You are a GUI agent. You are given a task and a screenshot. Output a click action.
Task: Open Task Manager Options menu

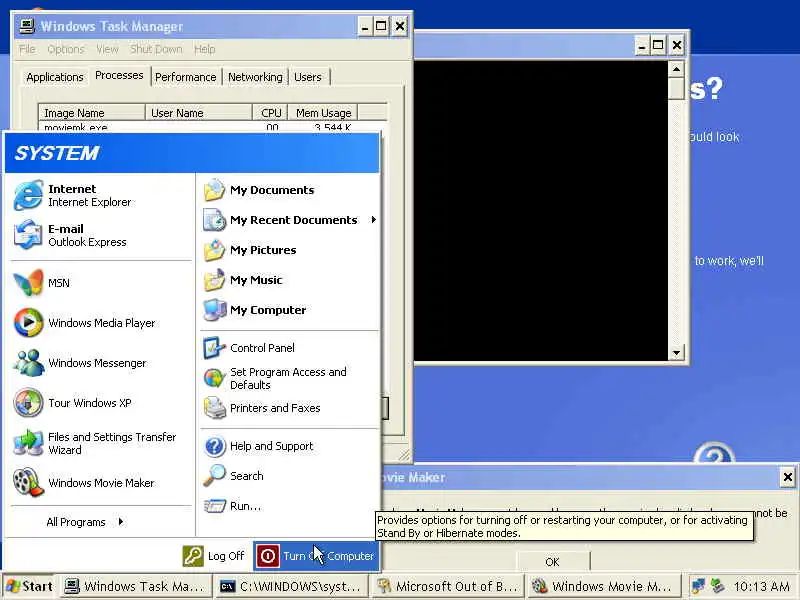point(66,49)
